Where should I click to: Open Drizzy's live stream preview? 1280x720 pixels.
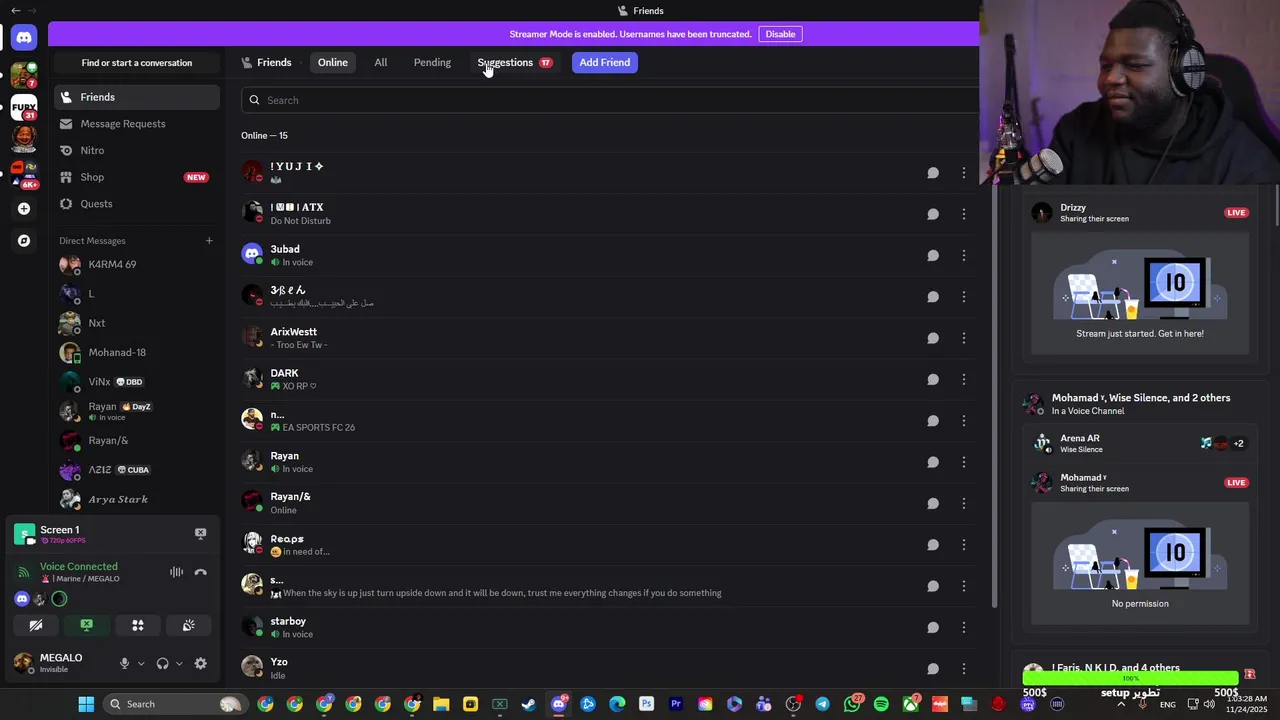[1140, 294]
